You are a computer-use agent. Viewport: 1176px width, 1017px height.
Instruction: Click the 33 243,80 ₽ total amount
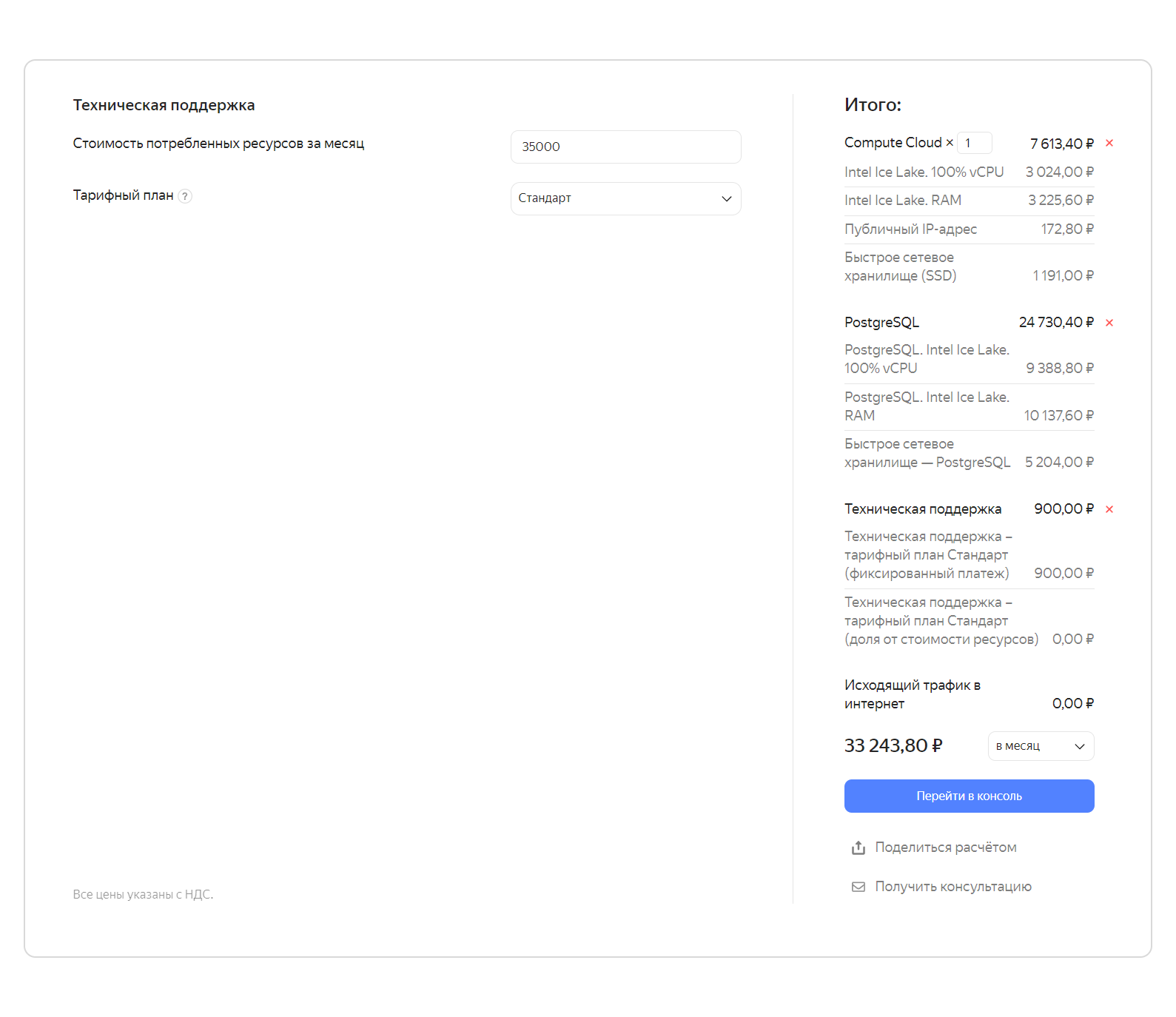893,745
